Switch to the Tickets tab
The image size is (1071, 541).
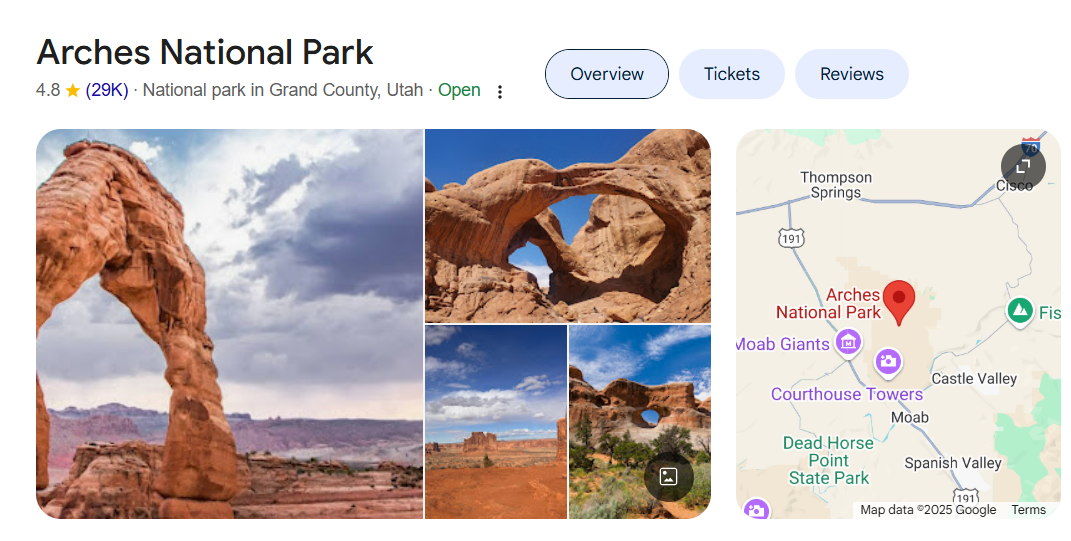(x=732, y=74)
